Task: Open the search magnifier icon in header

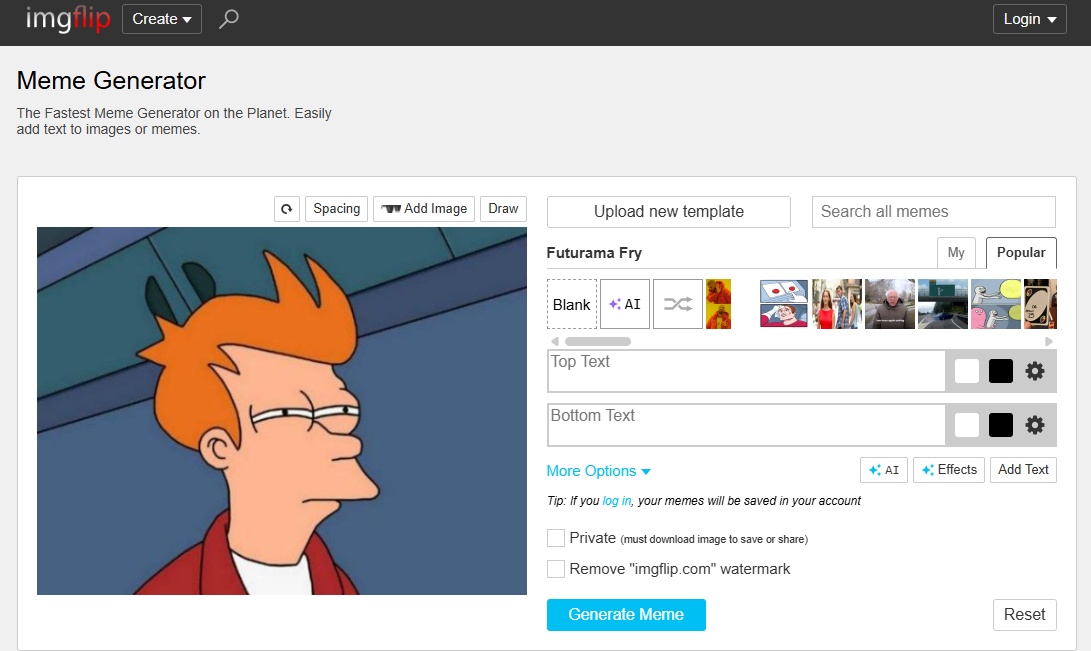Action: tap(229, 19)
